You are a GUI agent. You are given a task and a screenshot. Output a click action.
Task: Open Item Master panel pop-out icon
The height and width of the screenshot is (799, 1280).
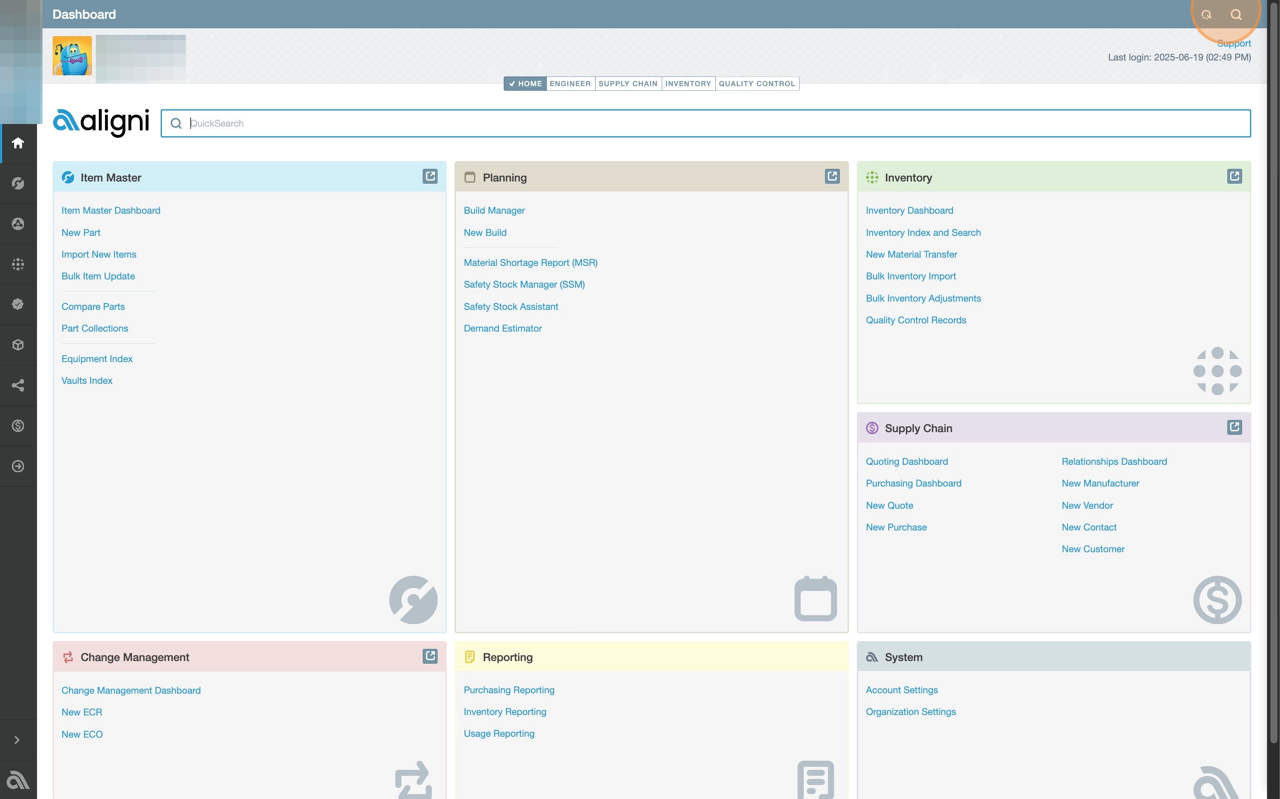coord(430,177)
